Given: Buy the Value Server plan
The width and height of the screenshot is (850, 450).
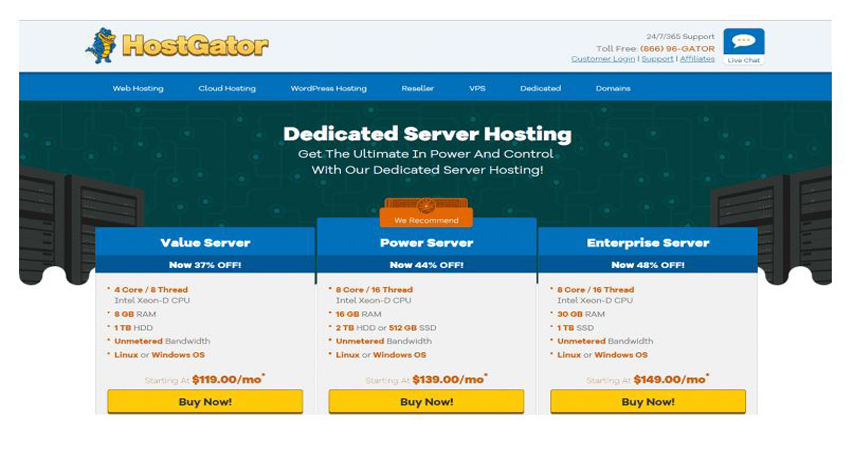Looking at the screenshot, I should tap(205, 402).
